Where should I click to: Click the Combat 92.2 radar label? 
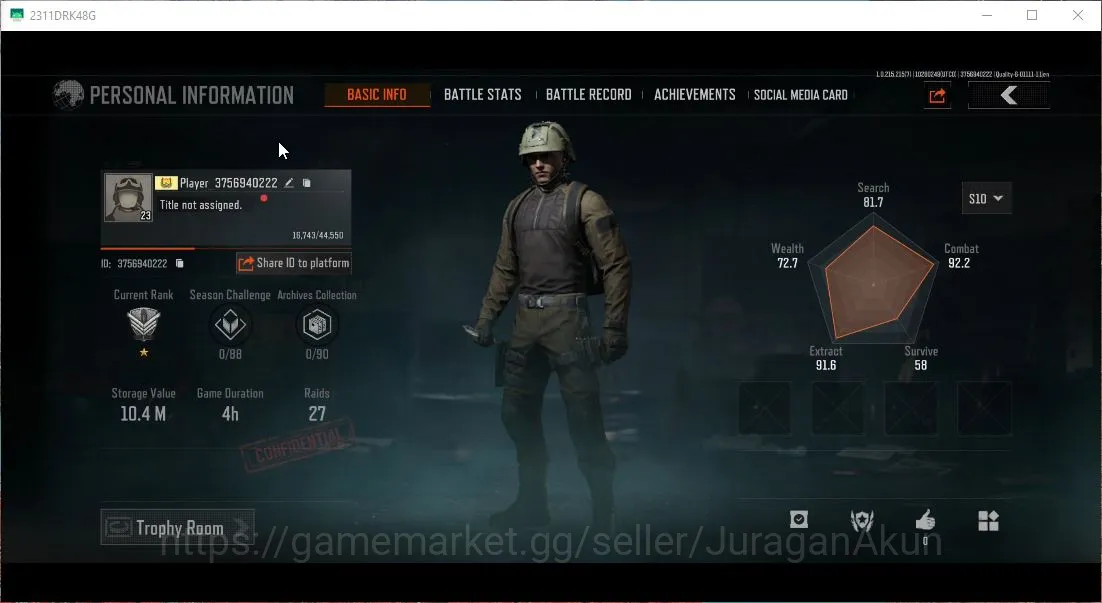pos(960,256)
